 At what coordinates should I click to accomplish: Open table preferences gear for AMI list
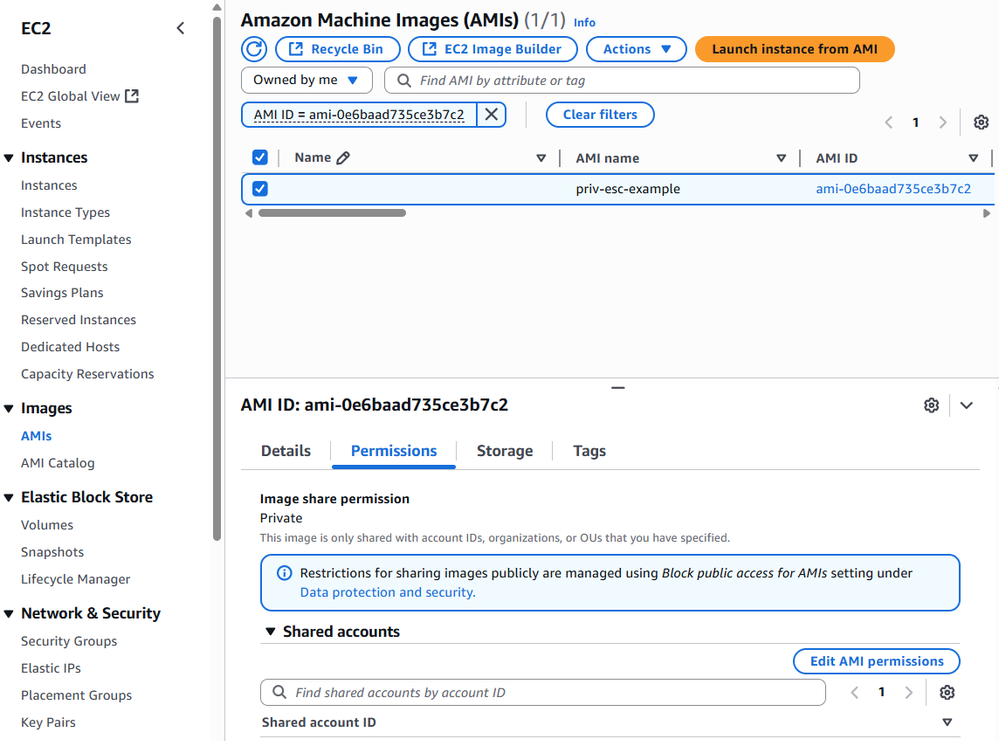pyautogui.click(x=981, y=122)
